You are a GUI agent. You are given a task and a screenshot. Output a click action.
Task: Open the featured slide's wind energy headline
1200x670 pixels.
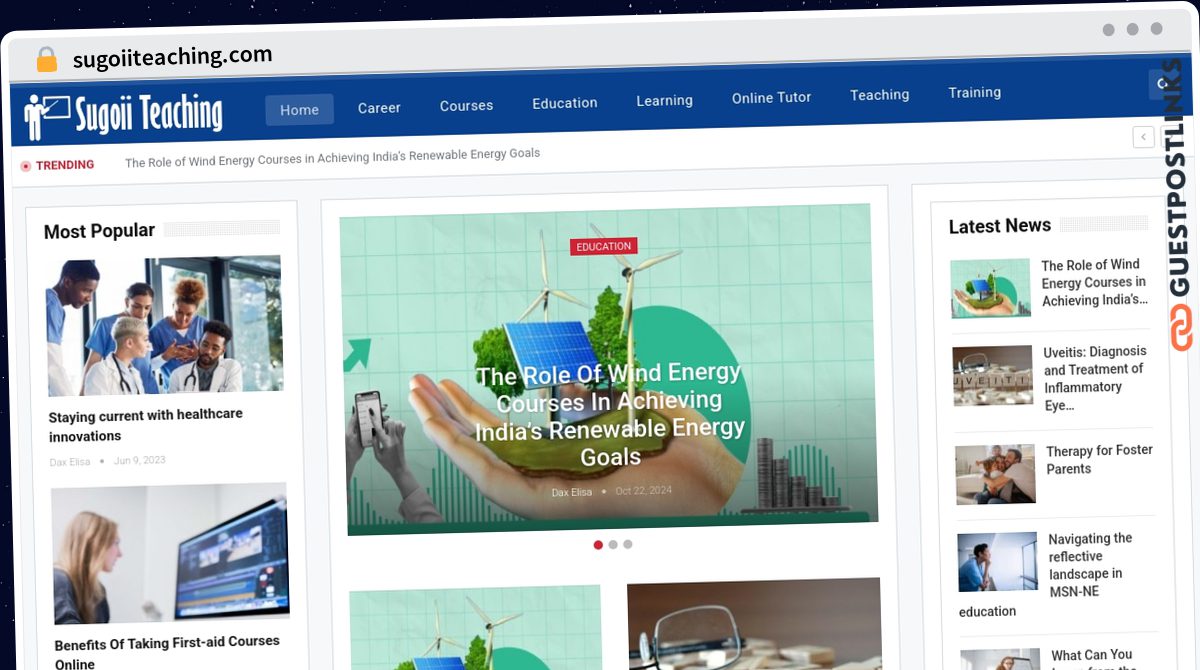tap(610, 415)
